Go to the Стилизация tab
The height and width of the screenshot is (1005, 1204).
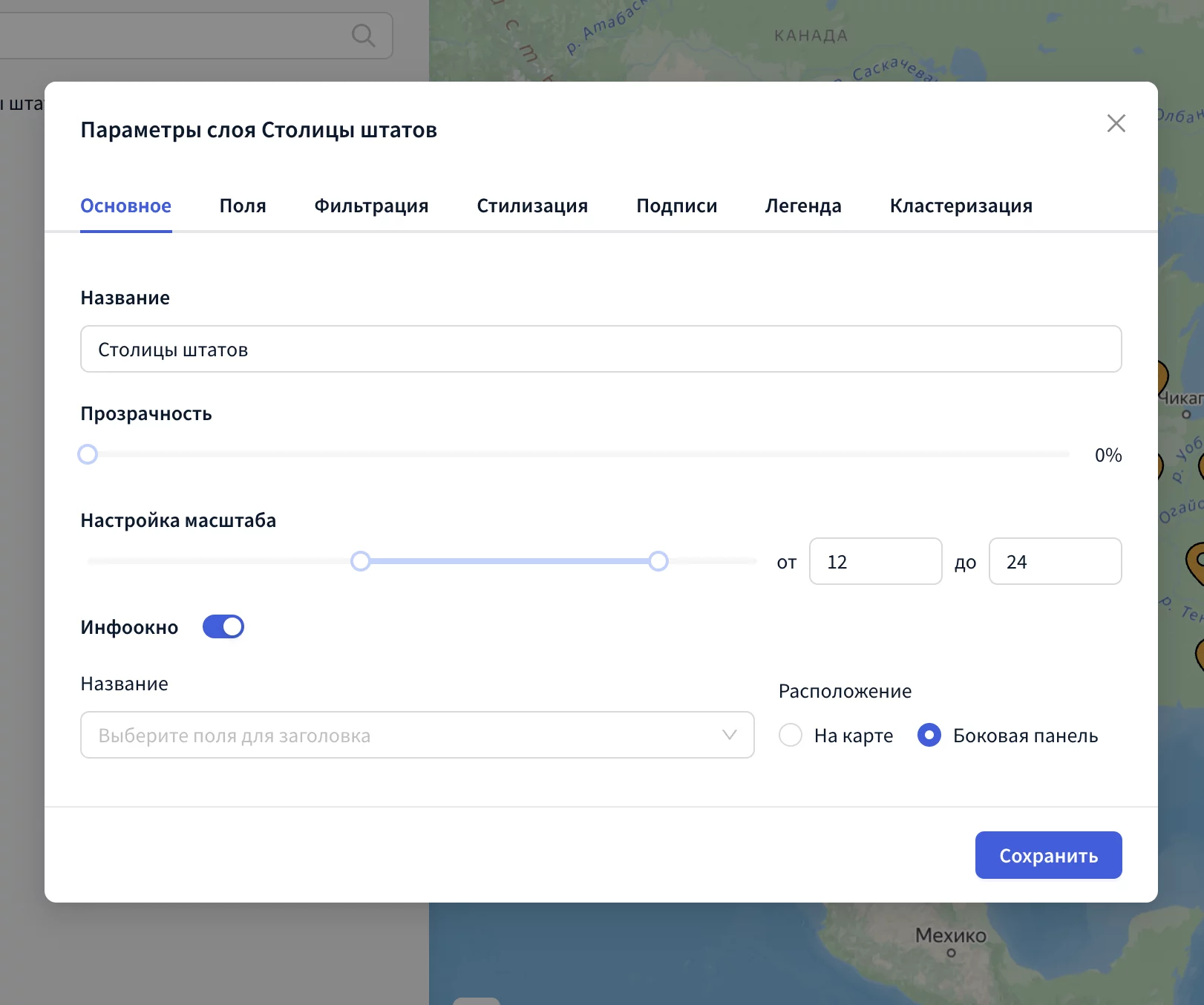tap(532, 206)
